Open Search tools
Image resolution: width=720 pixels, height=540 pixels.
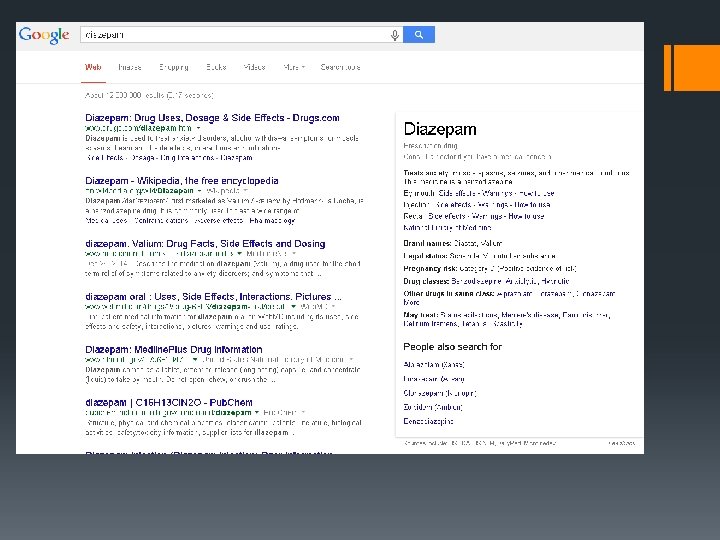[340, 67]
